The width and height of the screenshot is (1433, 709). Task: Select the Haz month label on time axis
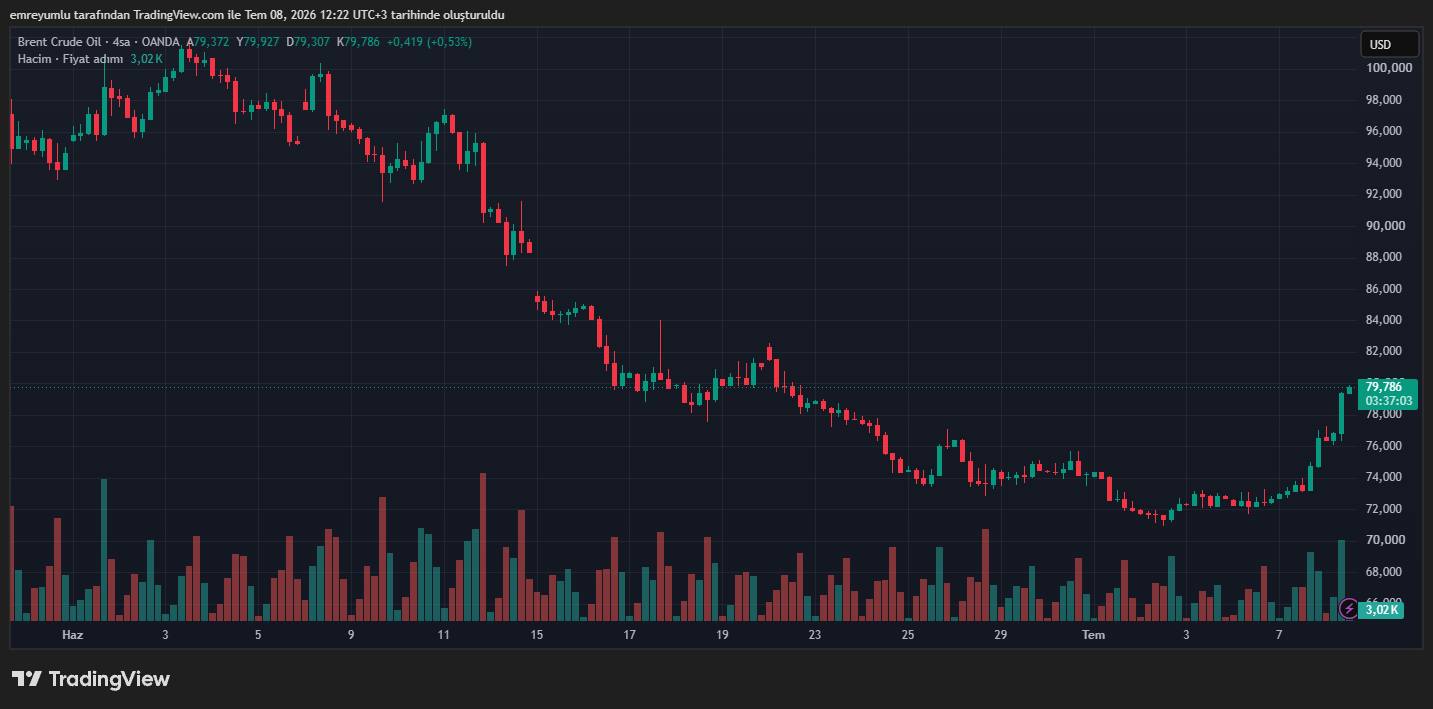point(72,635)
